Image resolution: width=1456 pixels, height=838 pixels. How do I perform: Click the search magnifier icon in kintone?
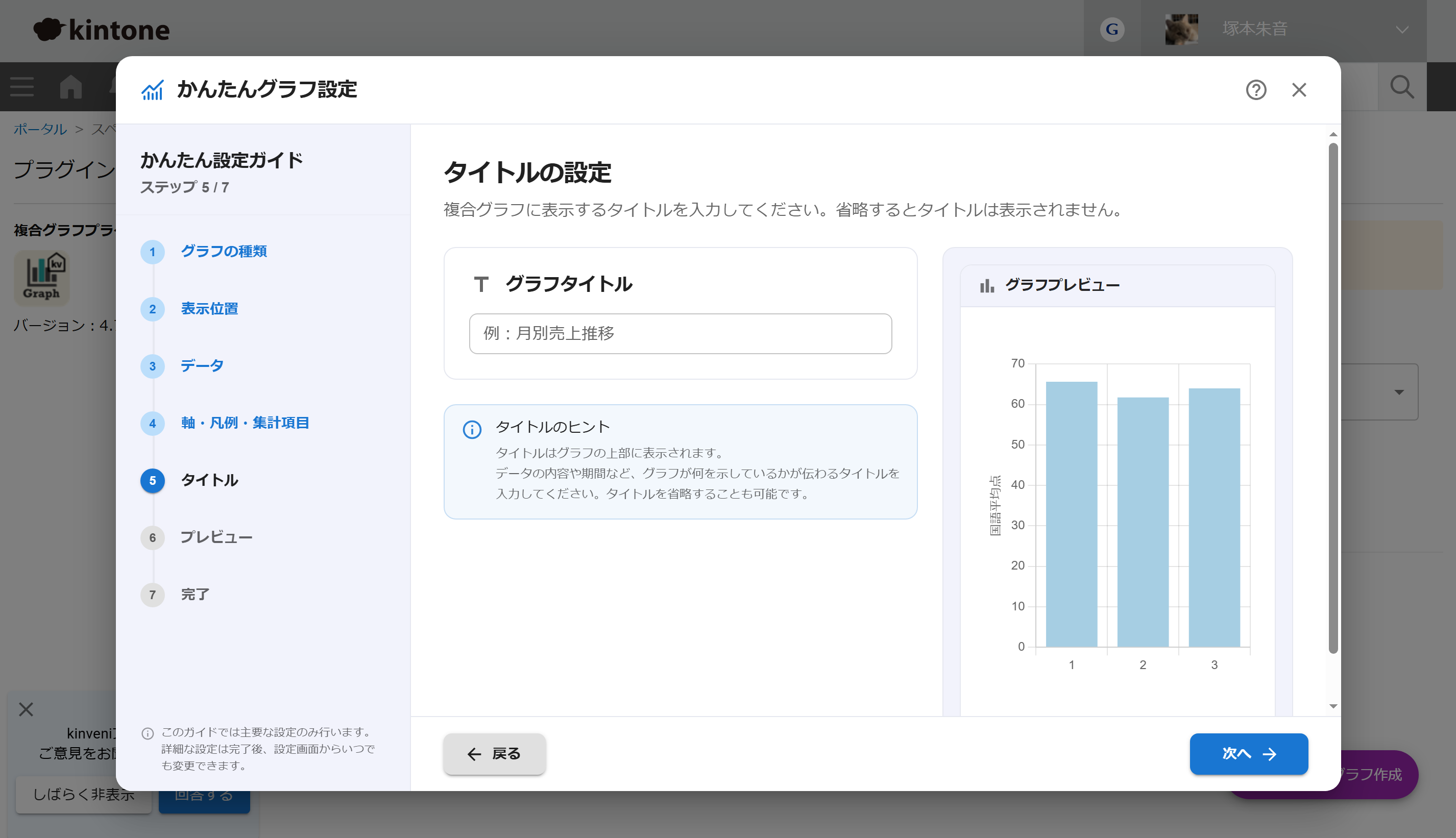coord(1402,87)
